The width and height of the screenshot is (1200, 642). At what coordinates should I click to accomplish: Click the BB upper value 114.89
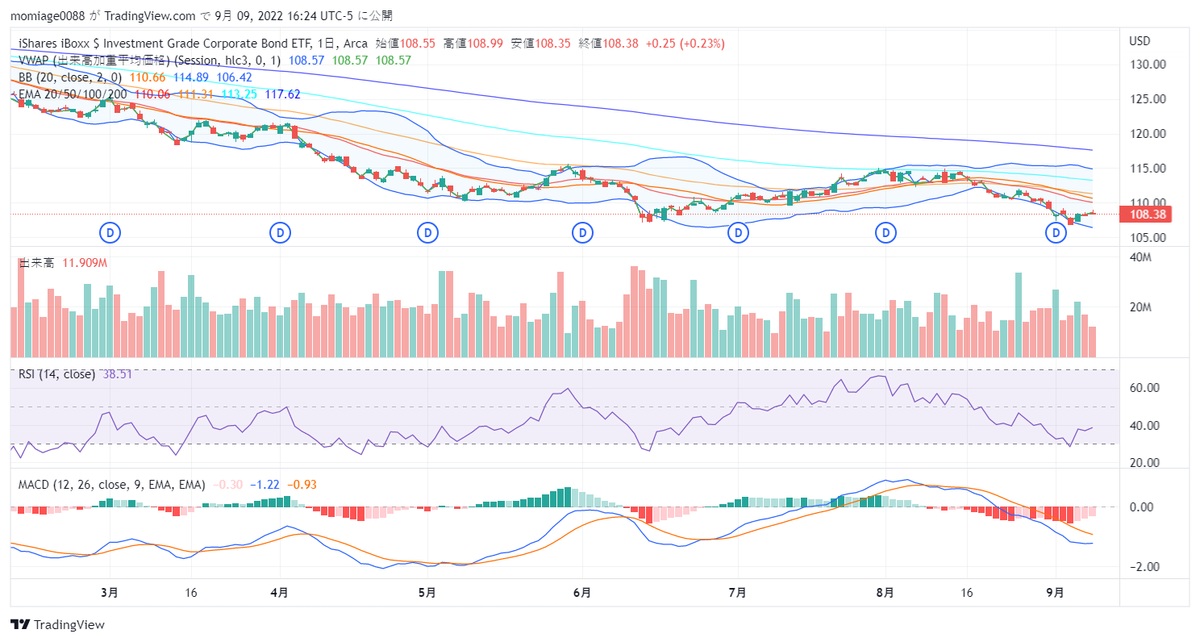pyautogui.click(x=190, y=76)
